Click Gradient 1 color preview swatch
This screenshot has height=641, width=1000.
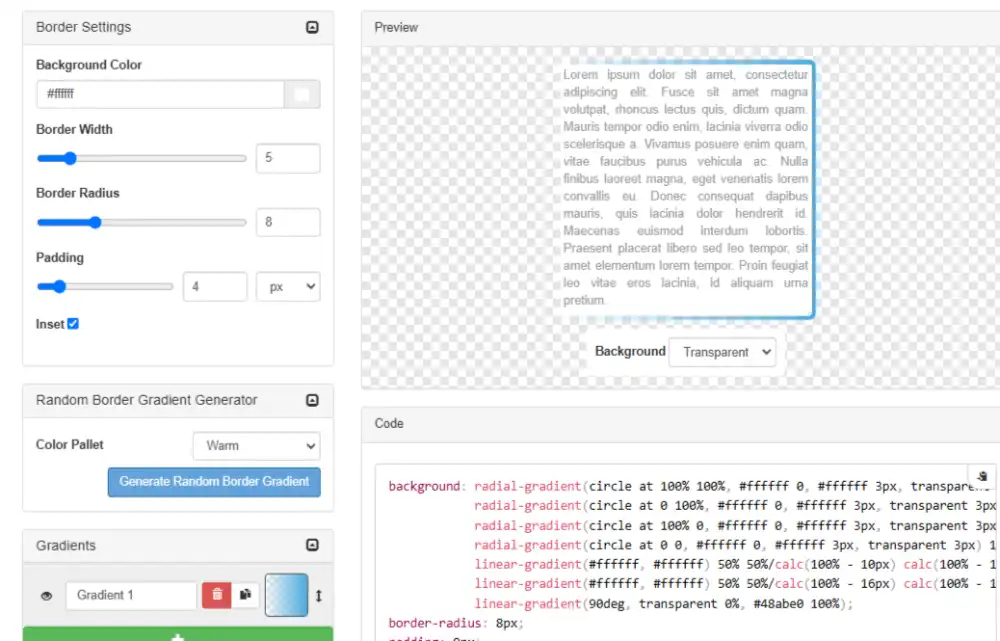[x=286, y=595]
